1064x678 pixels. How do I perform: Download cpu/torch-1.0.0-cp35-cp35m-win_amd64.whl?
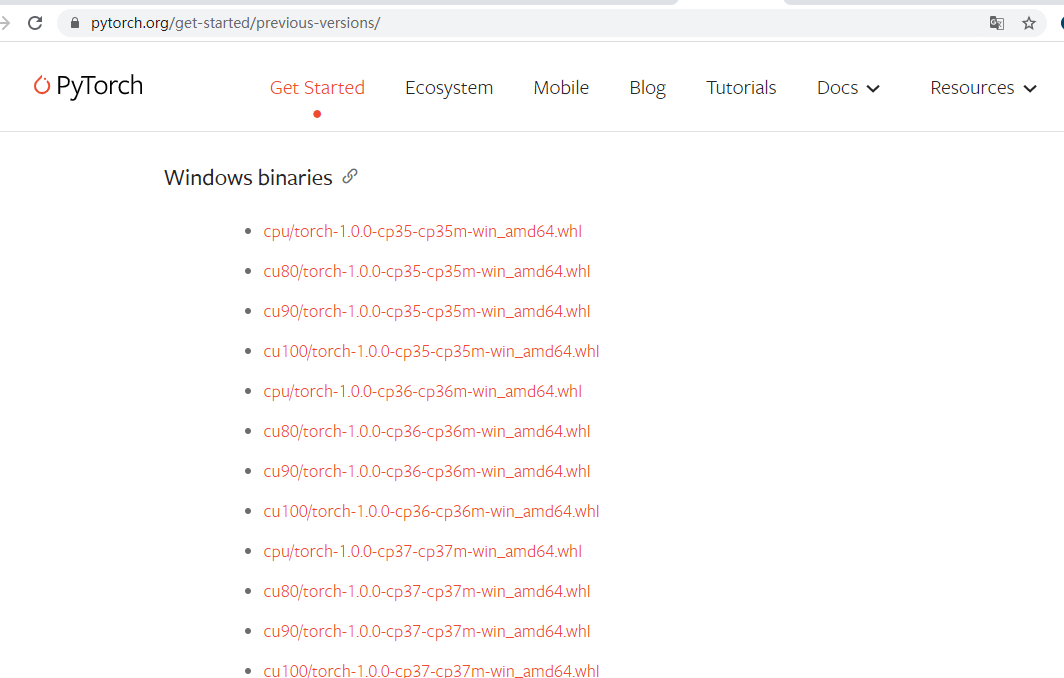click(x=422, y=231)
